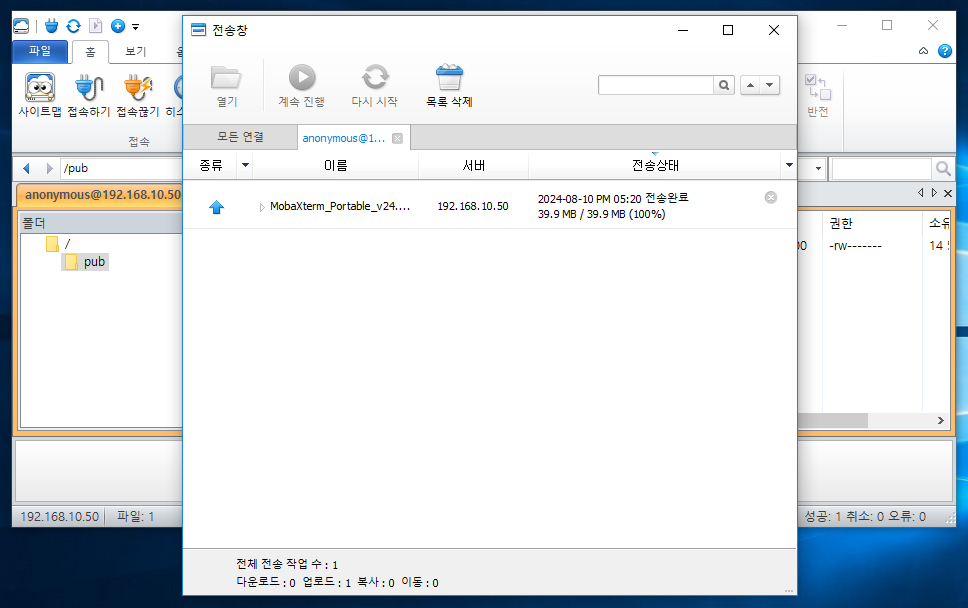
Task: Close the session panel with X
Action: coord(948,193)
